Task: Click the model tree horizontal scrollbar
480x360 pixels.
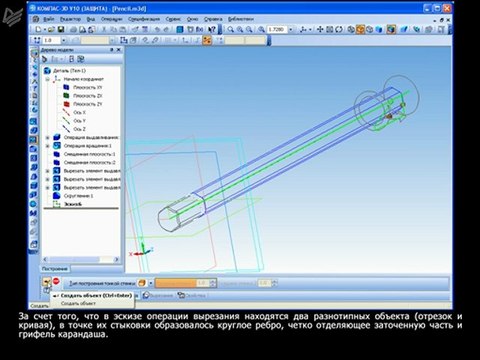Action: click(80, 259)
